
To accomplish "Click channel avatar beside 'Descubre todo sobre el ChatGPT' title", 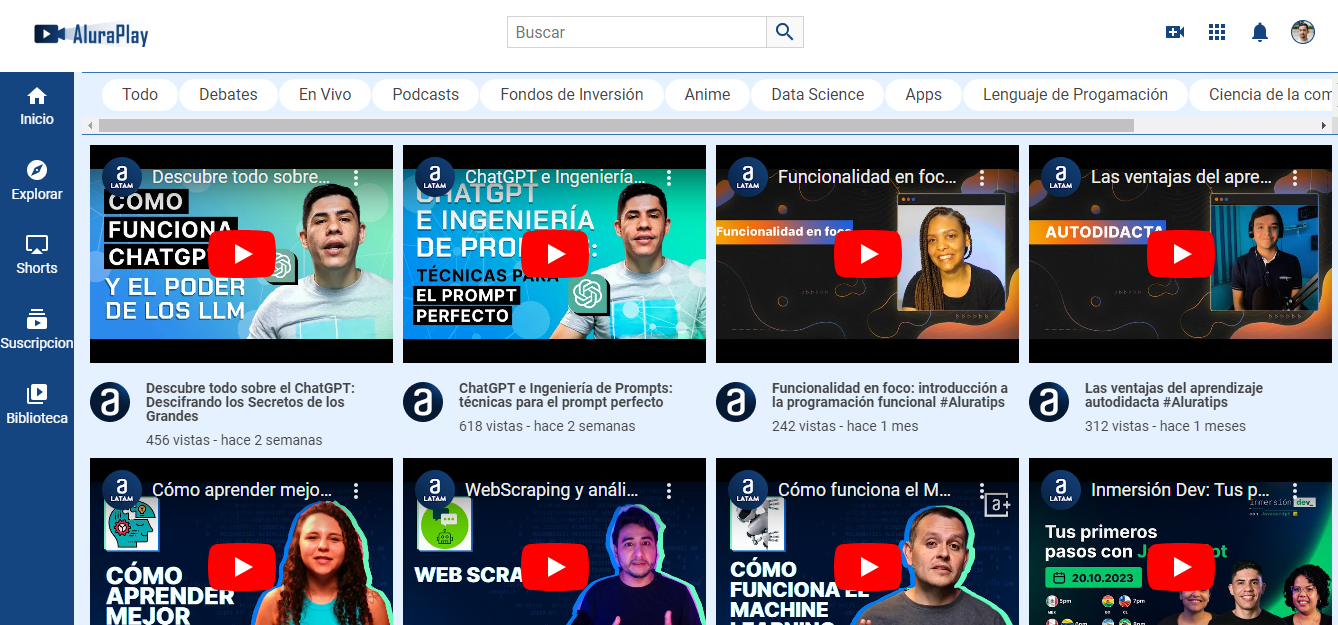I will point(110,402).
